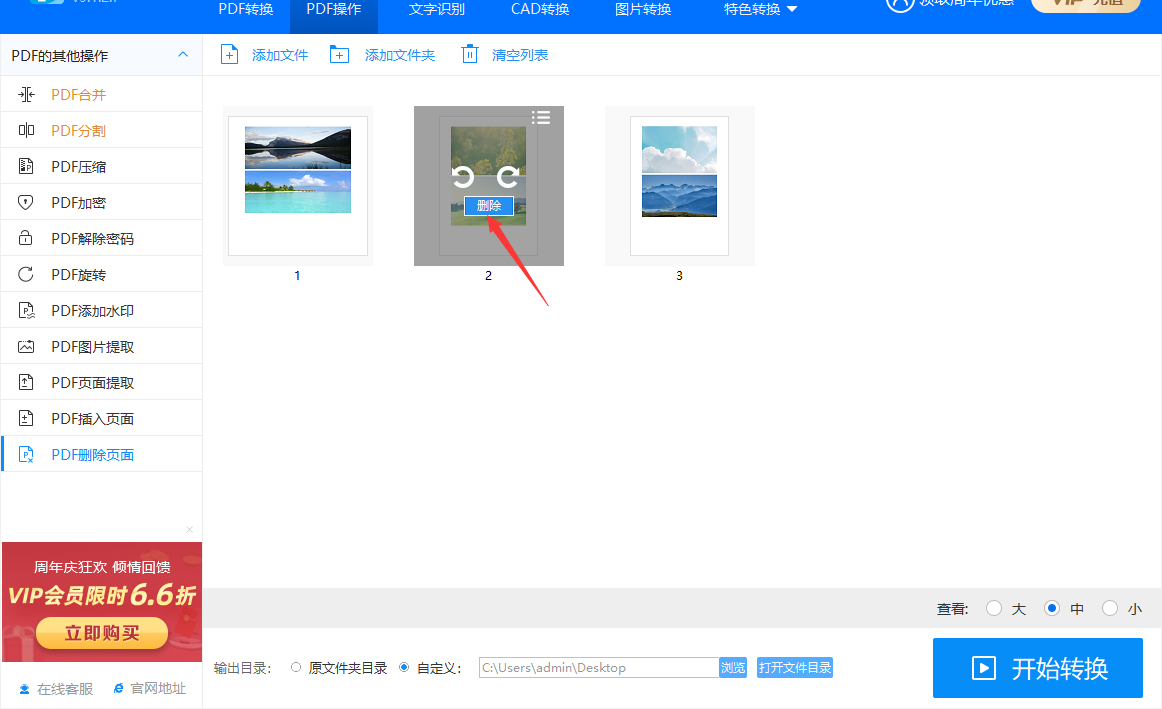Select PDF图片提取 in the sidebar
The image size is (1162, 709).
click(102, 346)
